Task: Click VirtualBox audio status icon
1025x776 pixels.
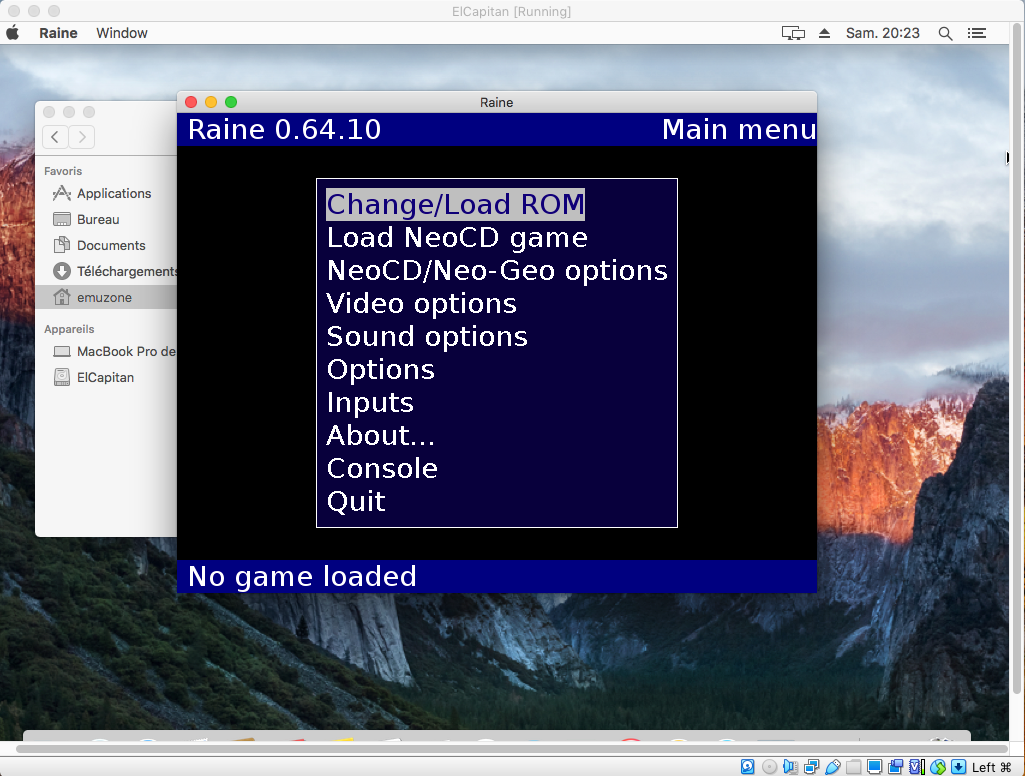Action: [x=790, y=767]
